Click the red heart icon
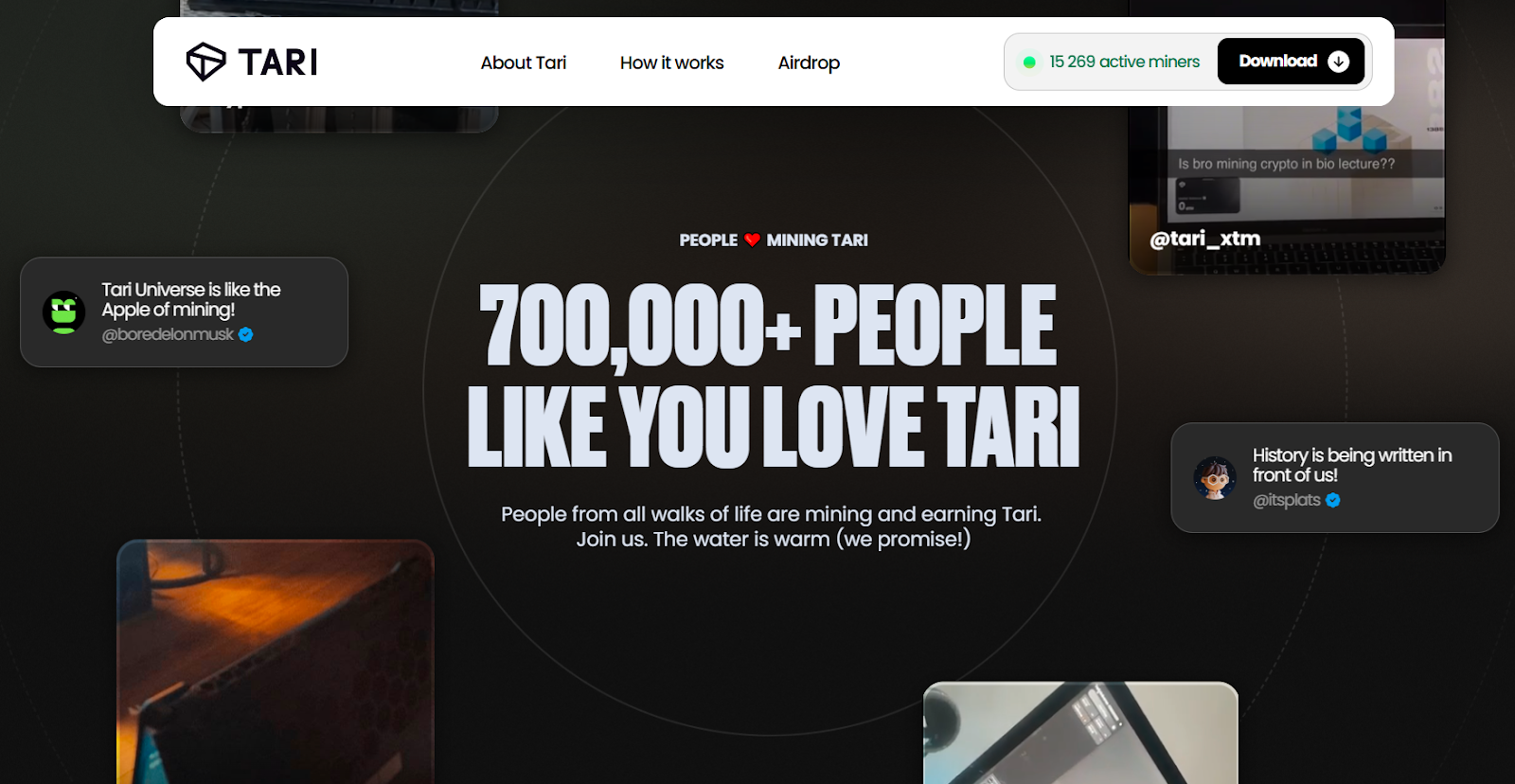Image resolution: width=1515 pixels, height=784 pixels. click(752, 240)
